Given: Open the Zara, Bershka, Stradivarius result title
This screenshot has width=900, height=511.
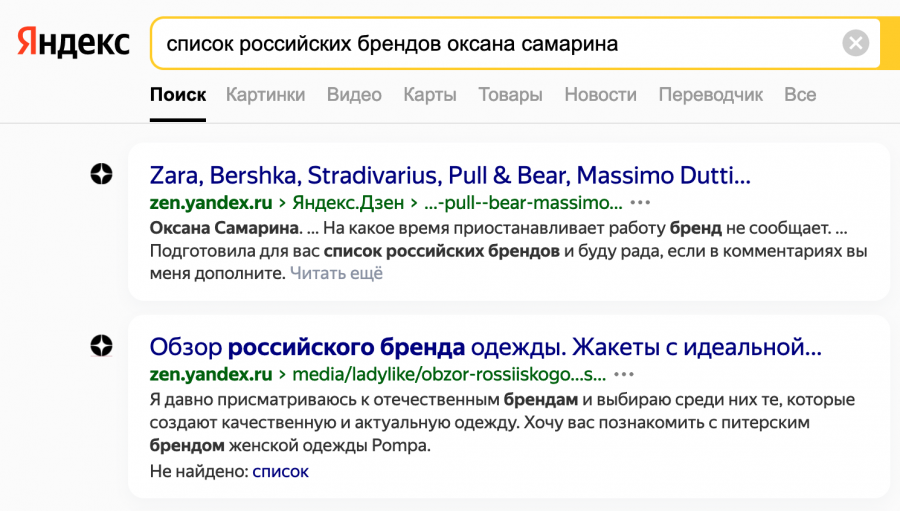Looking at the screenshot, I should (x=449, y=176).
